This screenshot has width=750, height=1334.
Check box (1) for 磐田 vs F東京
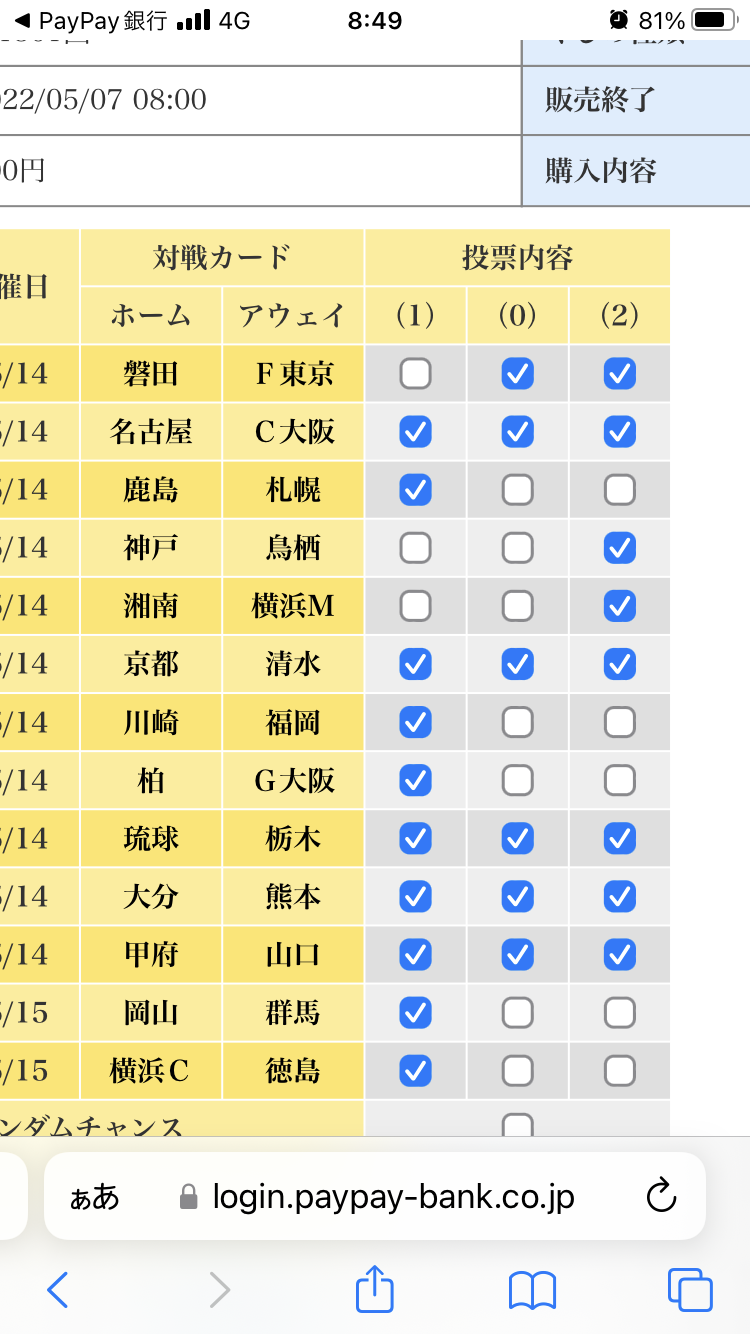click(415, 374)
